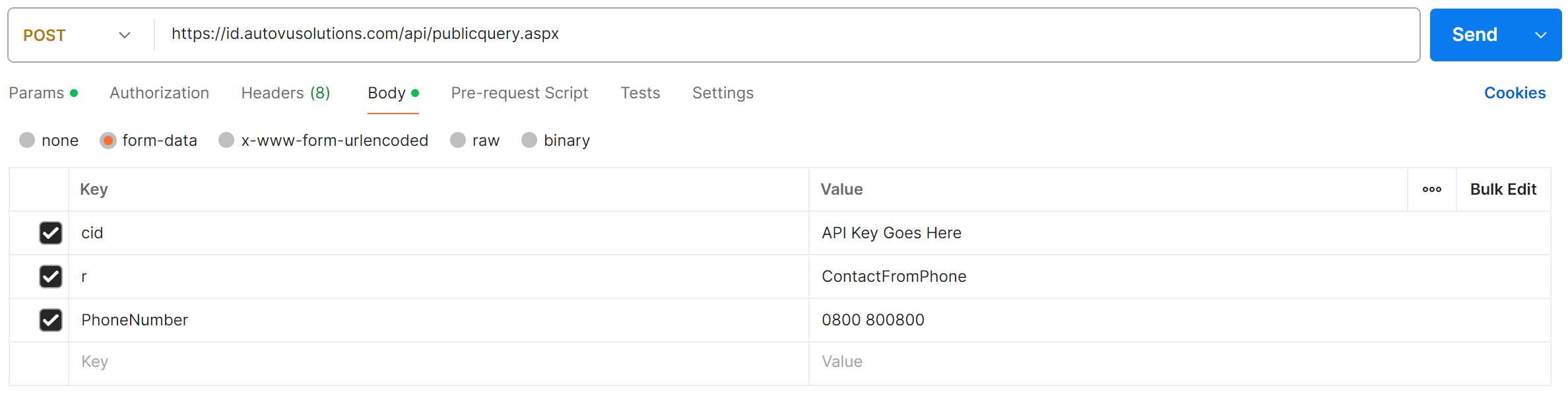Click Bulk Edit
Viewport: 1568px width, 396px height.
point(1503,189)
